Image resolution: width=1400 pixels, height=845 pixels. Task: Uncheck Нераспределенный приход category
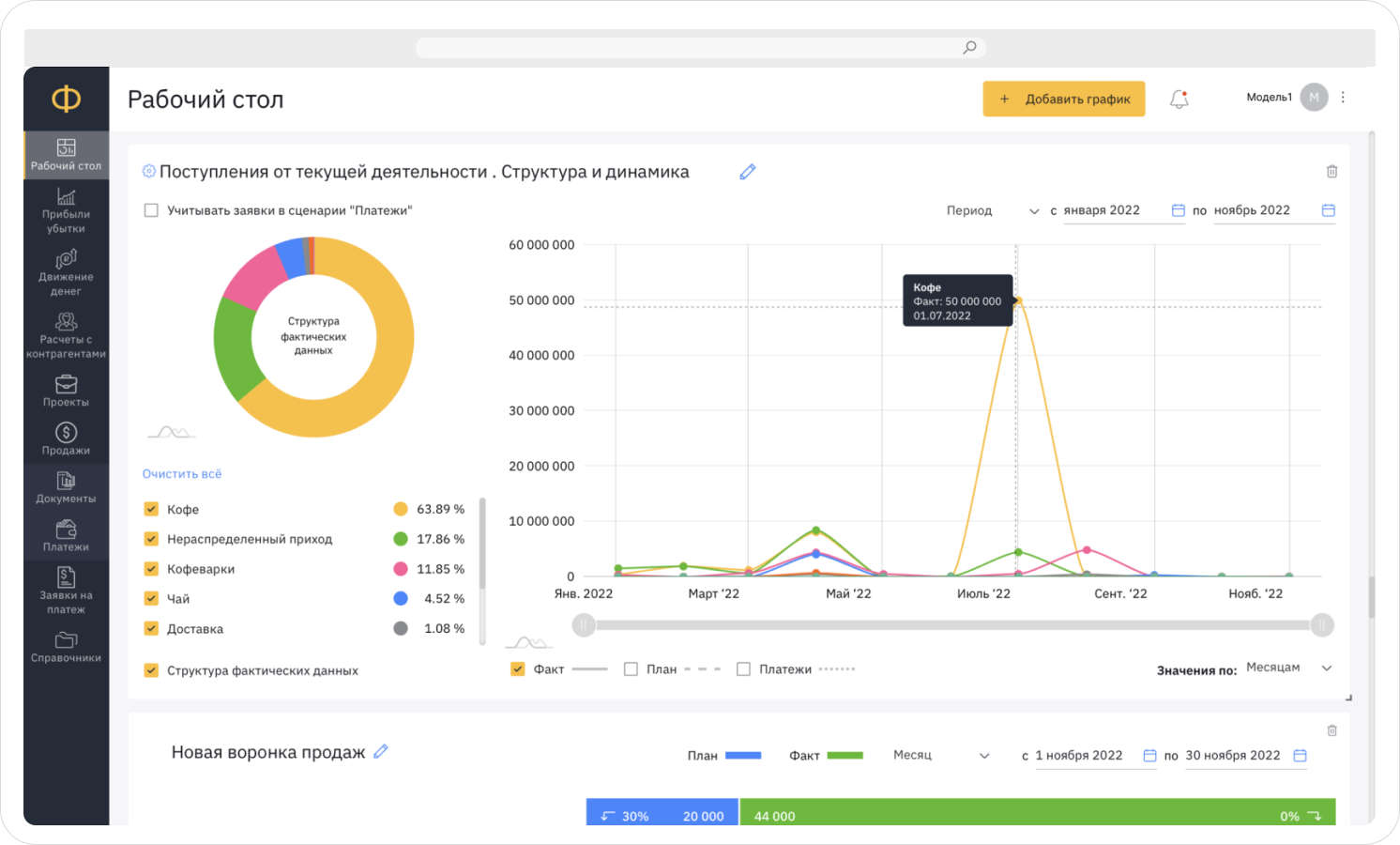tap(151, 539)
